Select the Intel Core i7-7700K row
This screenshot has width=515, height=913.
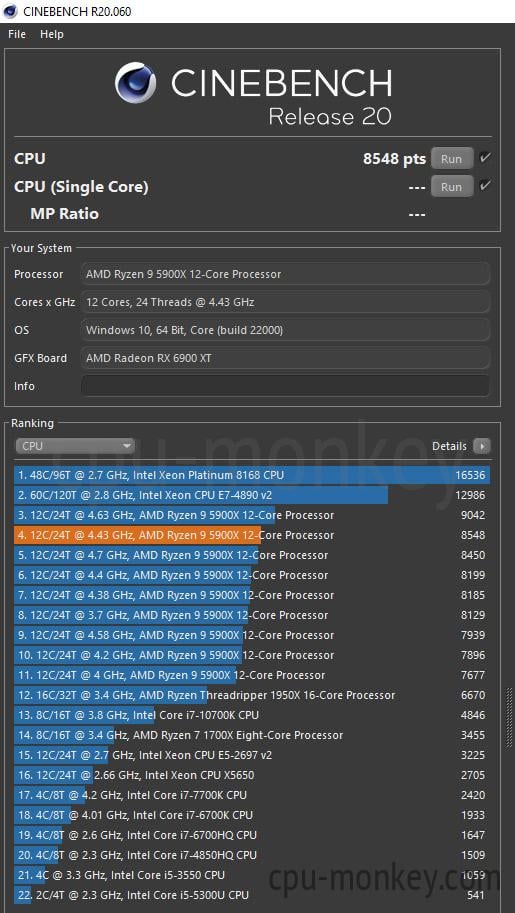pos(252,795)
